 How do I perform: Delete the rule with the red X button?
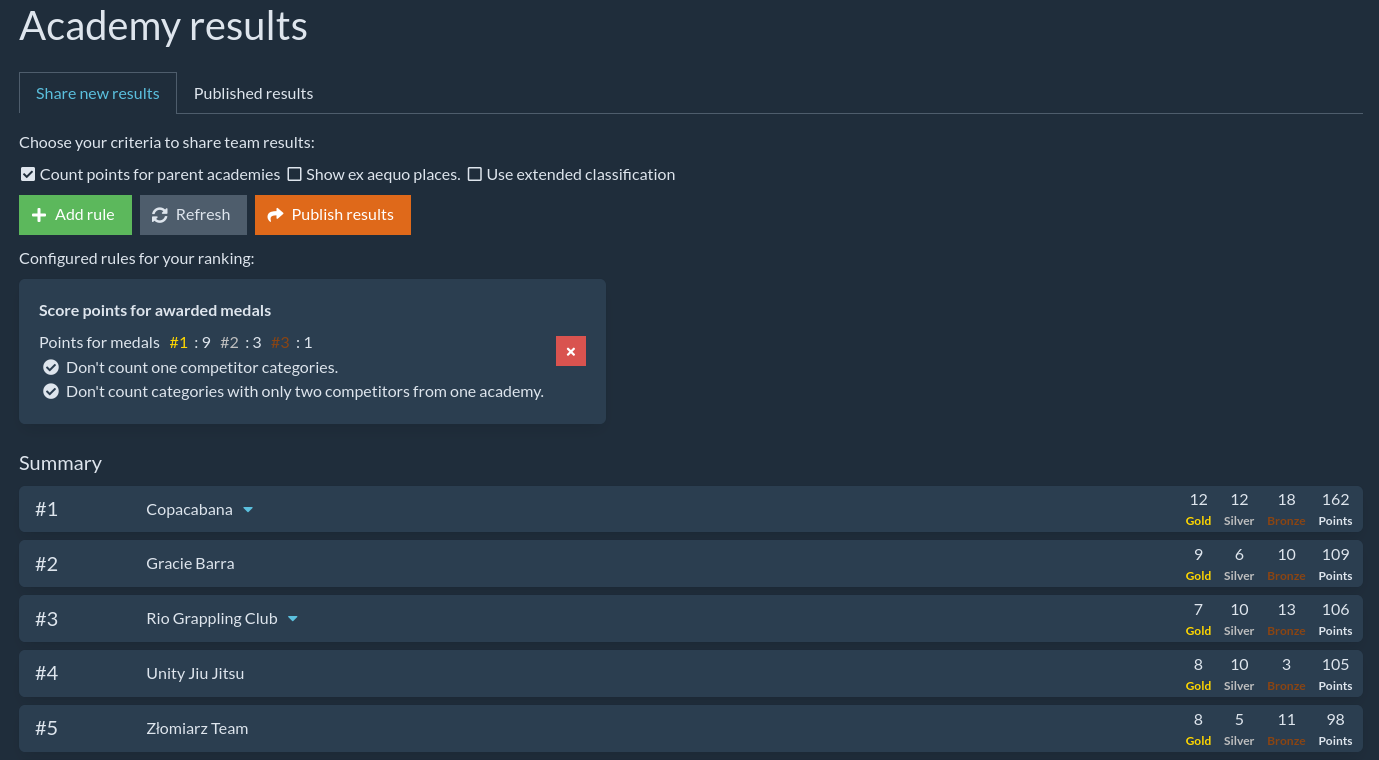pos(570,351)
